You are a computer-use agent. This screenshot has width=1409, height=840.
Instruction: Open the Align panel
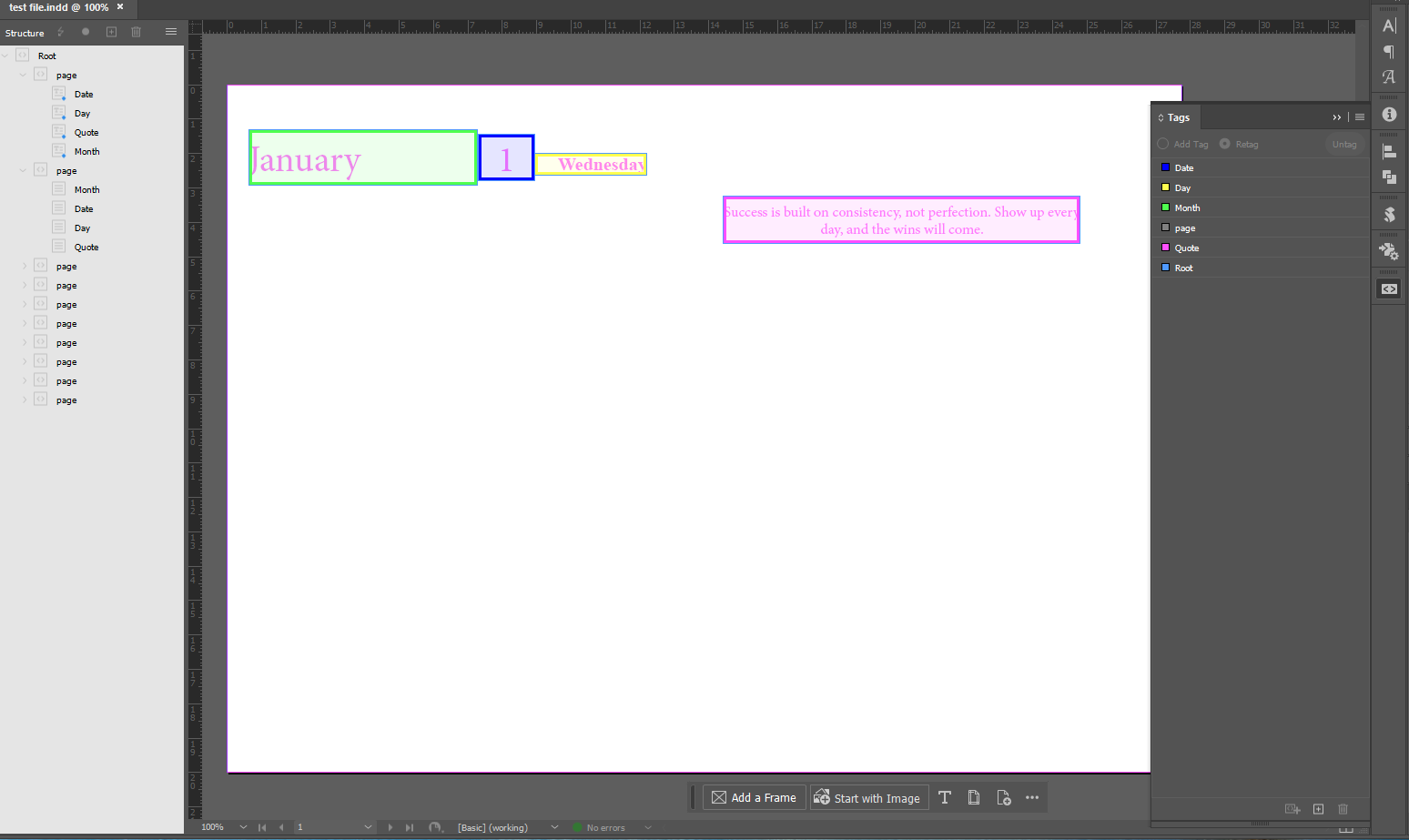[x=1389, y=152]
